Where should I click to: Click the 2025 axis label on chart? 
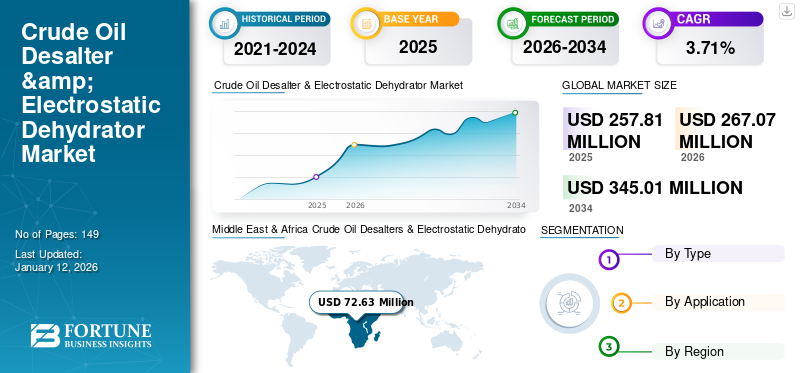(x=317, y=206)
